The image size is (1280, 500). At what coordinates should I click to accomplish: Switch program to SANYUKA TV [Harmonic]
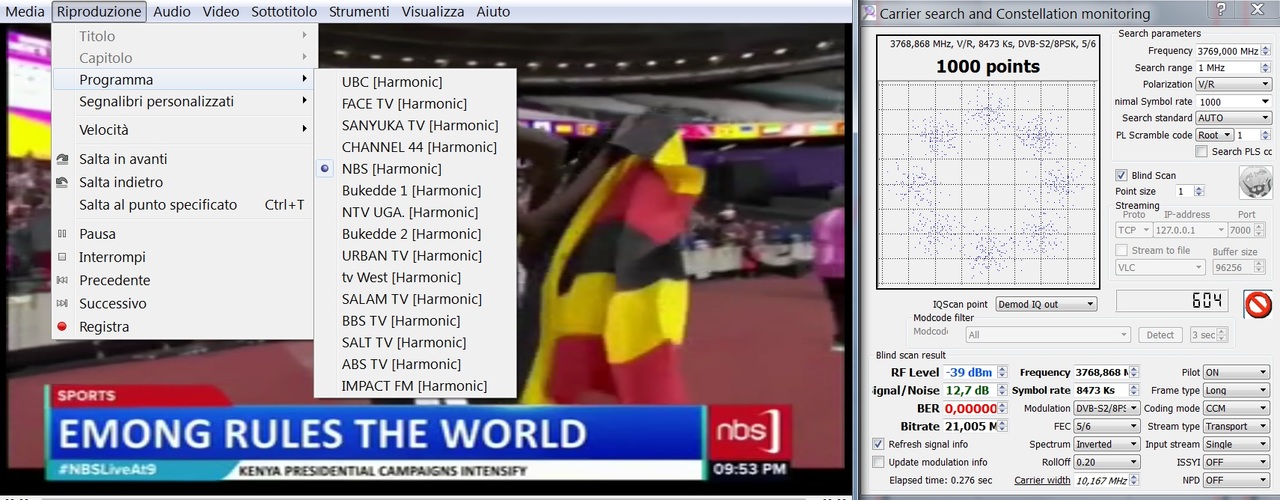tap(415, 125)
